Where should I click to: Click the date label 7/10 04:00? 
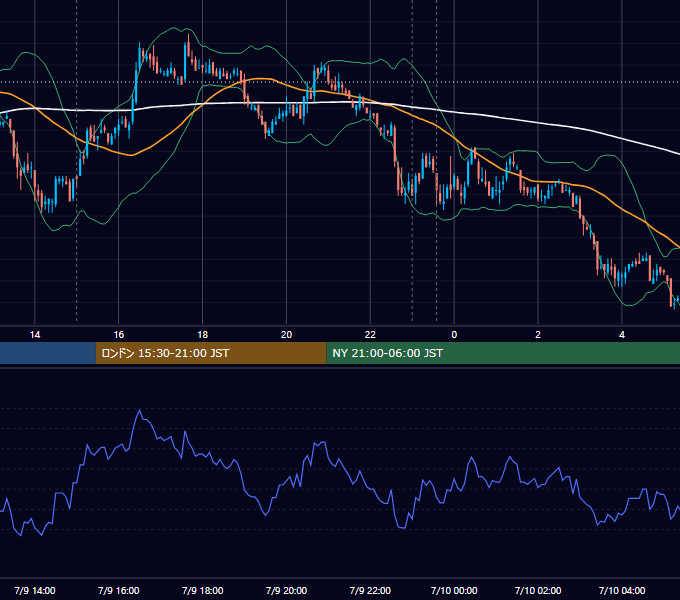[x=622, y=590]
